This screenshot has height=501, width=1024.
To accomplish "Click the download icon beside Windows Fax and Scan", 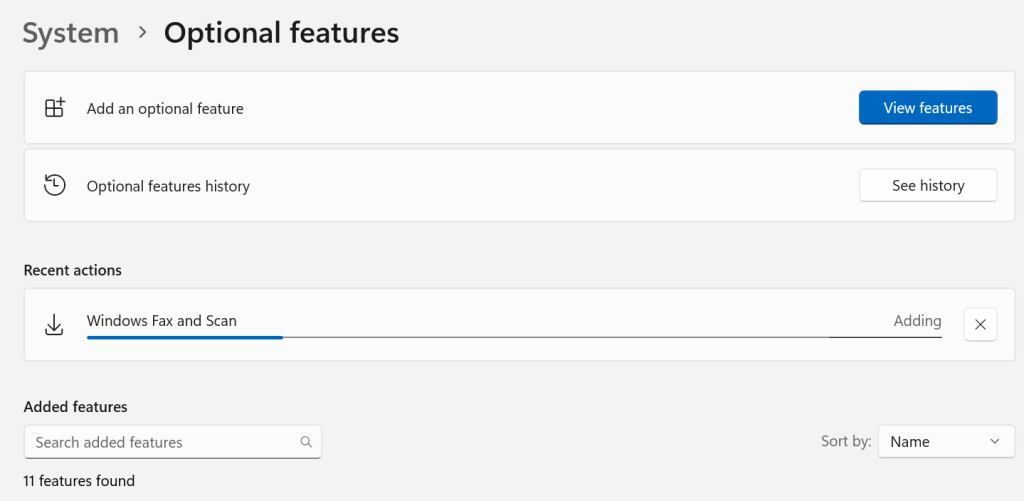I will [x=55, y=325].
